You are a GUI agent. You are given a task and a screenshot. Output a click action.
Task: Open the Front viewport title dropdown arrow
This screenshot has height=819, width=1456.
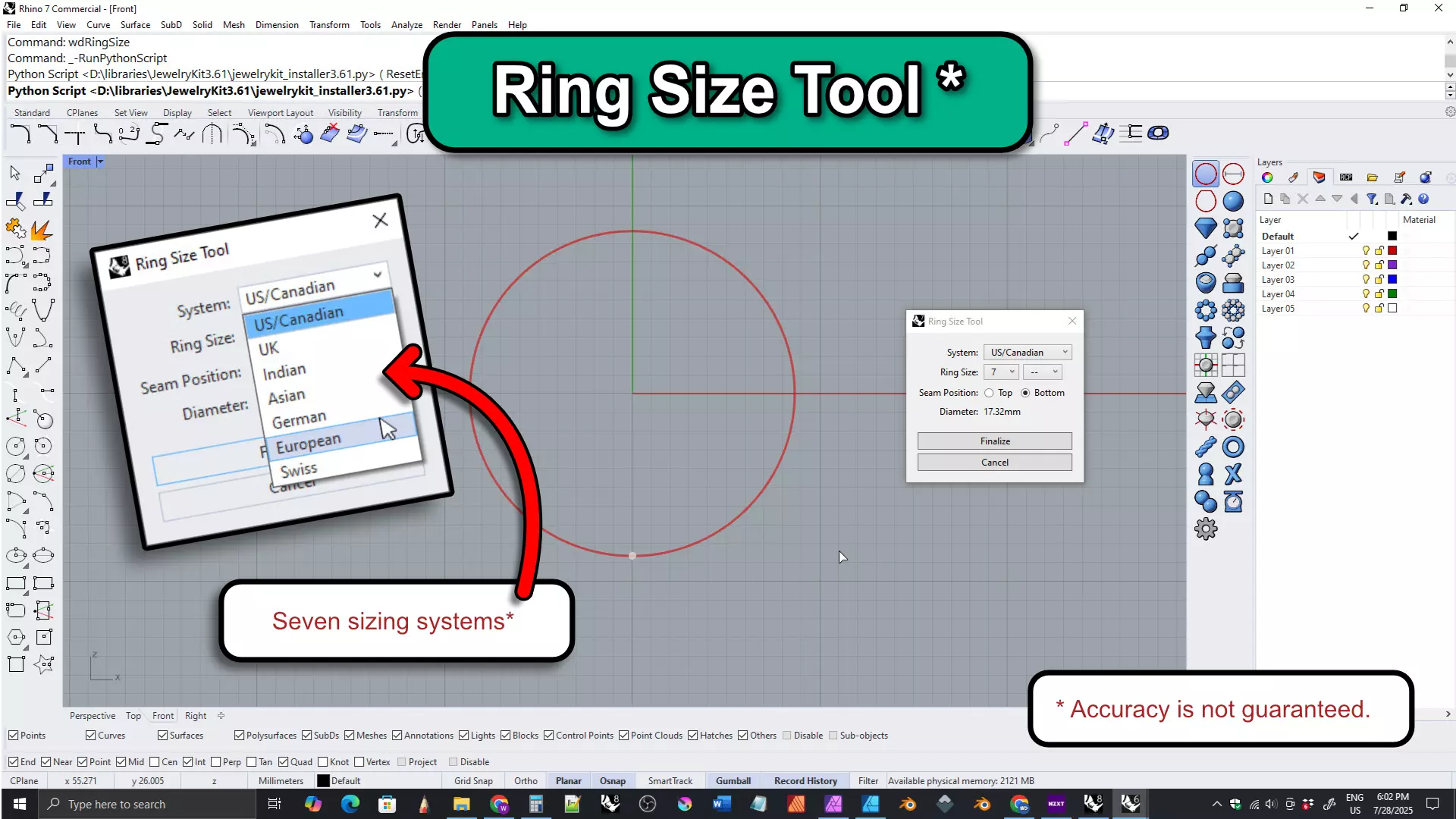(x=100, y=162)
